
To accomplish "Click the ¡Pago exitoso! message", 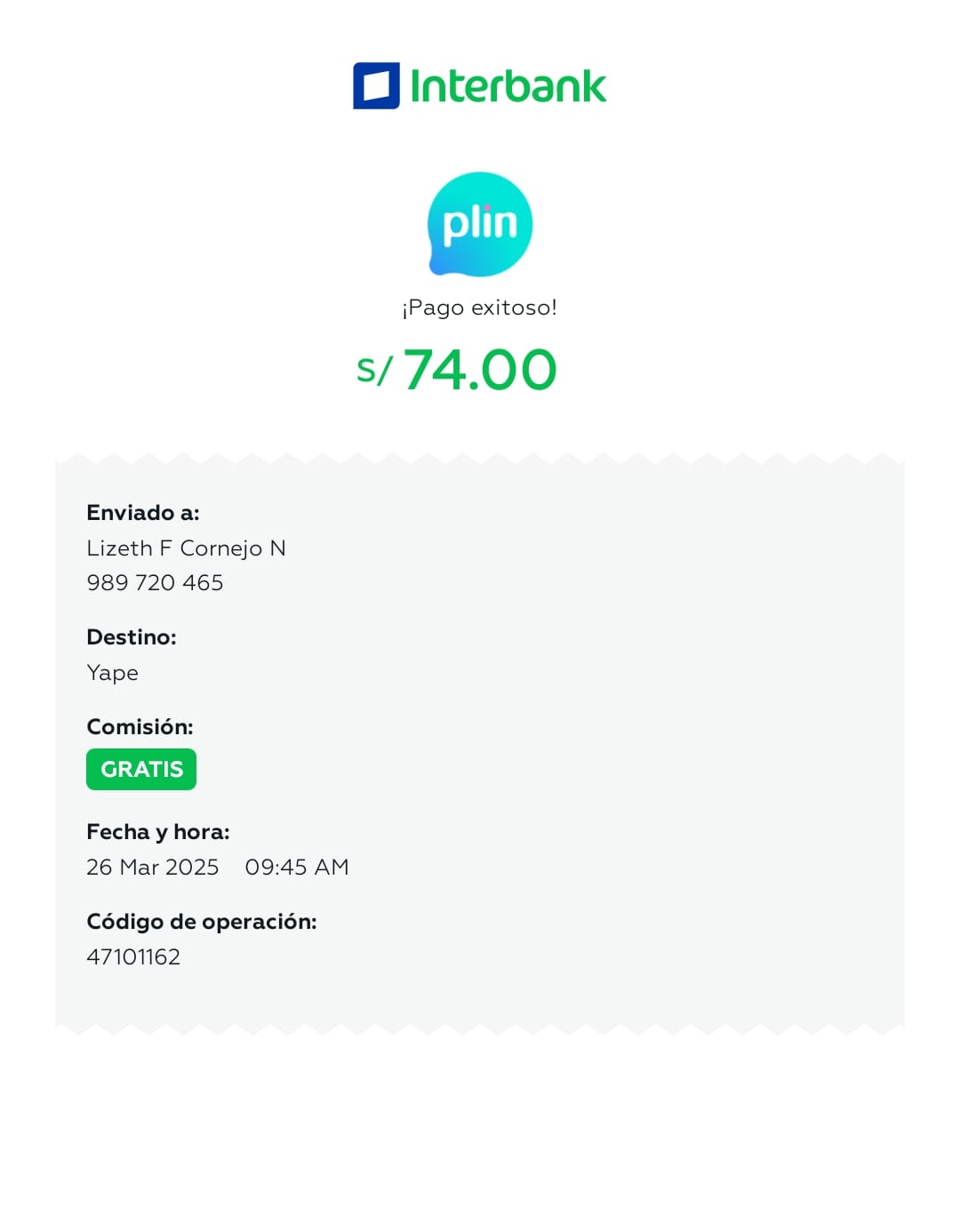I will coord(480,308).
